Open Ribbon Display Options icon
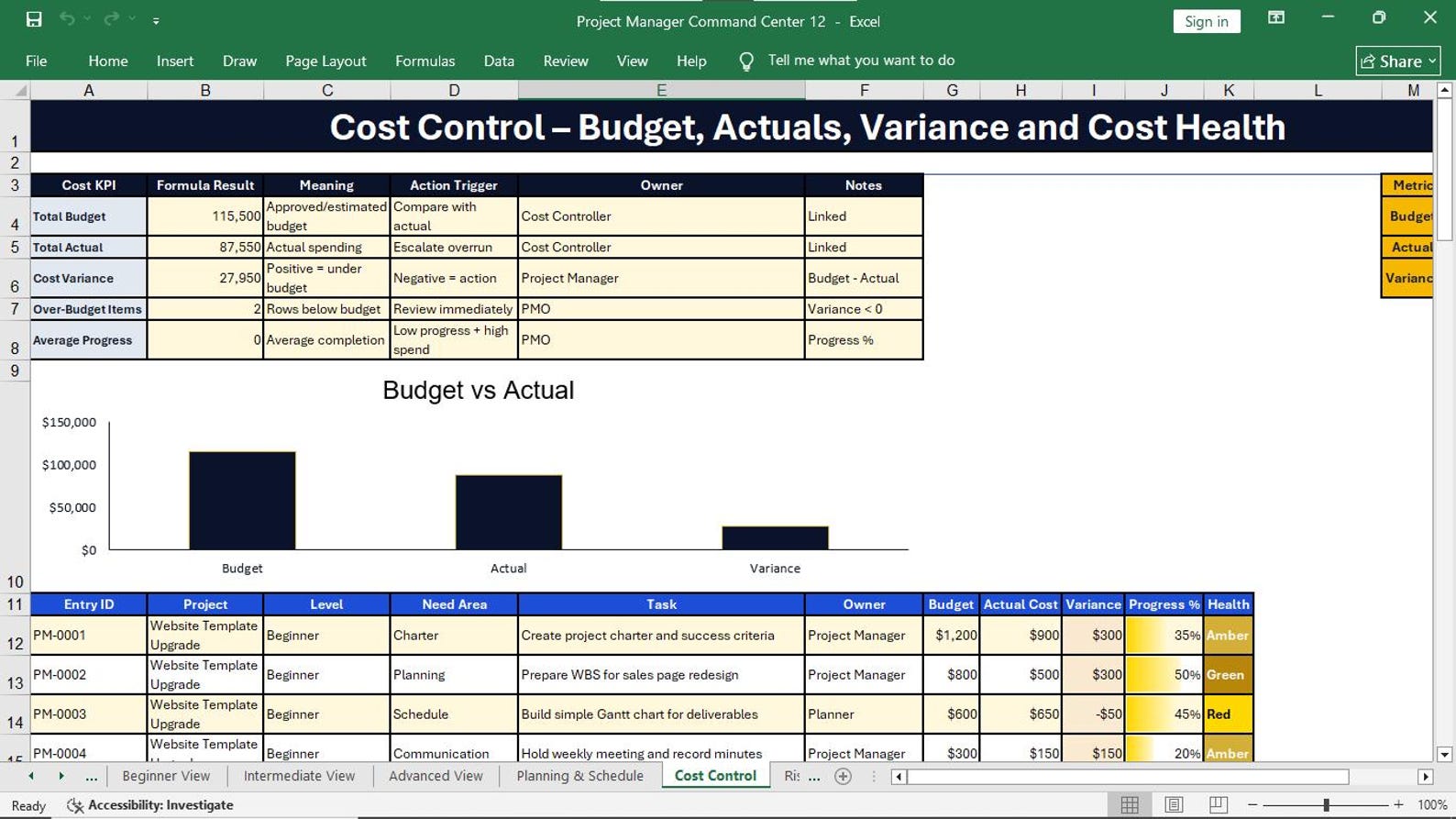 click(x=1275, y=18)
